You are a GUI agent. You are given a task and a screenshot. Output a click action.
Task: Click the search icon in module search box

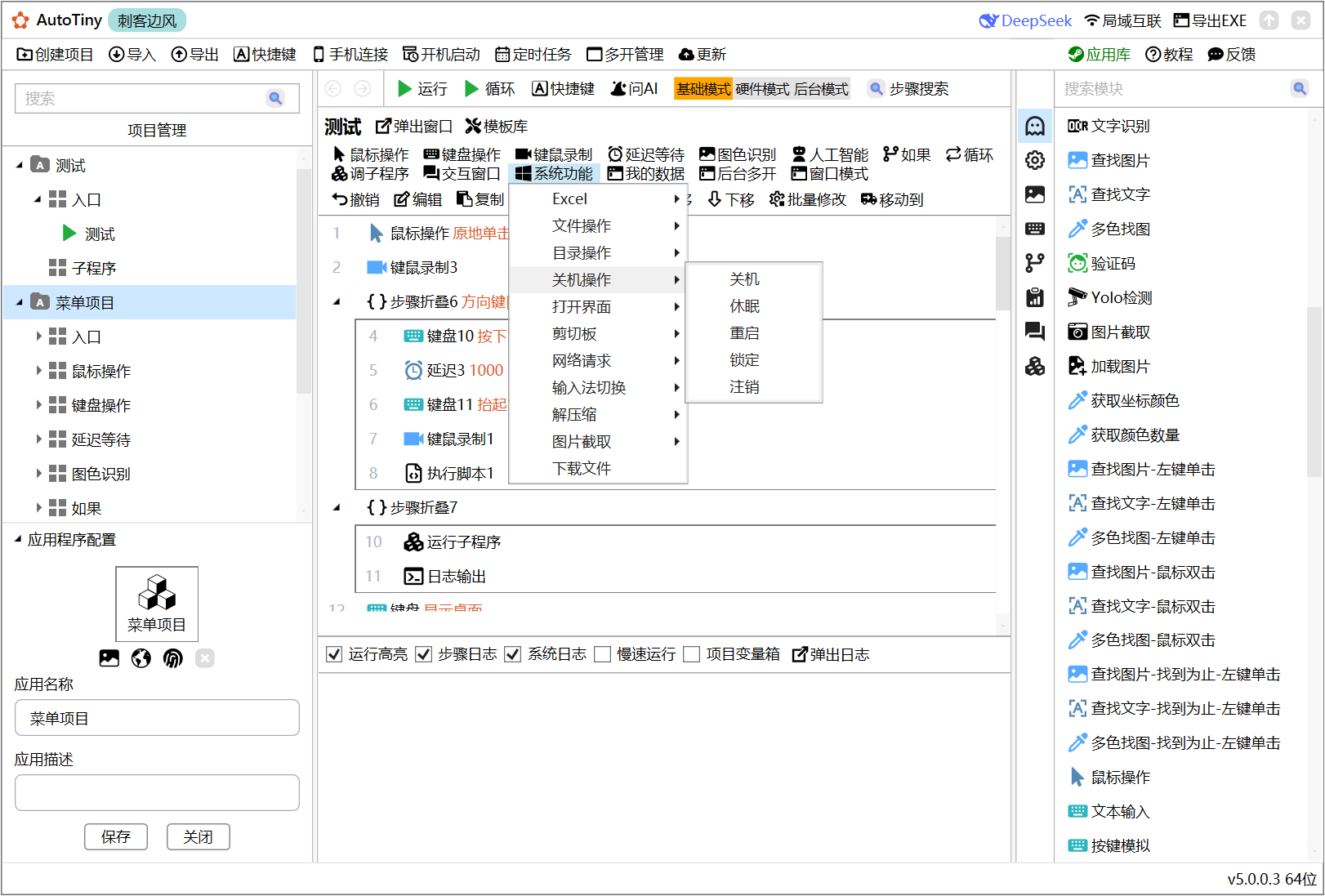(x=1300, y=88)
